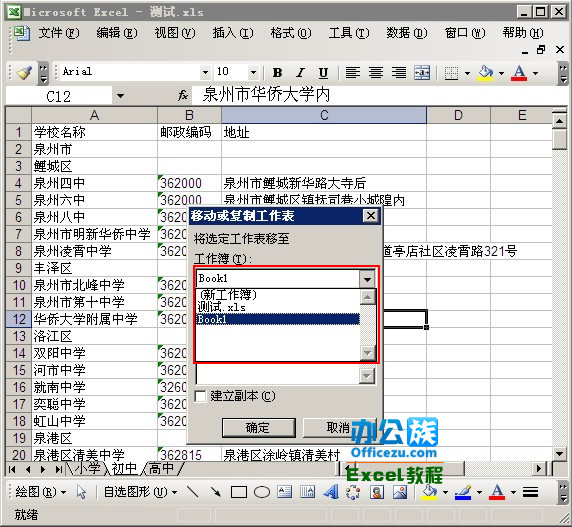The width and height of the screenshot is (572, 527).
Task: Expand the workbook Book1 dropdown arrow
Action: pos(367,279)
